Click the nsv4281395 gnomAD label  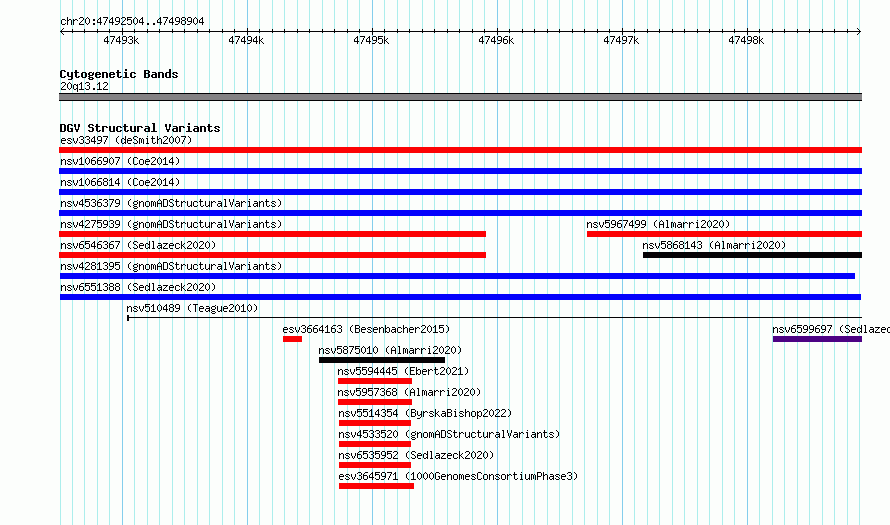tap(171, 266)
